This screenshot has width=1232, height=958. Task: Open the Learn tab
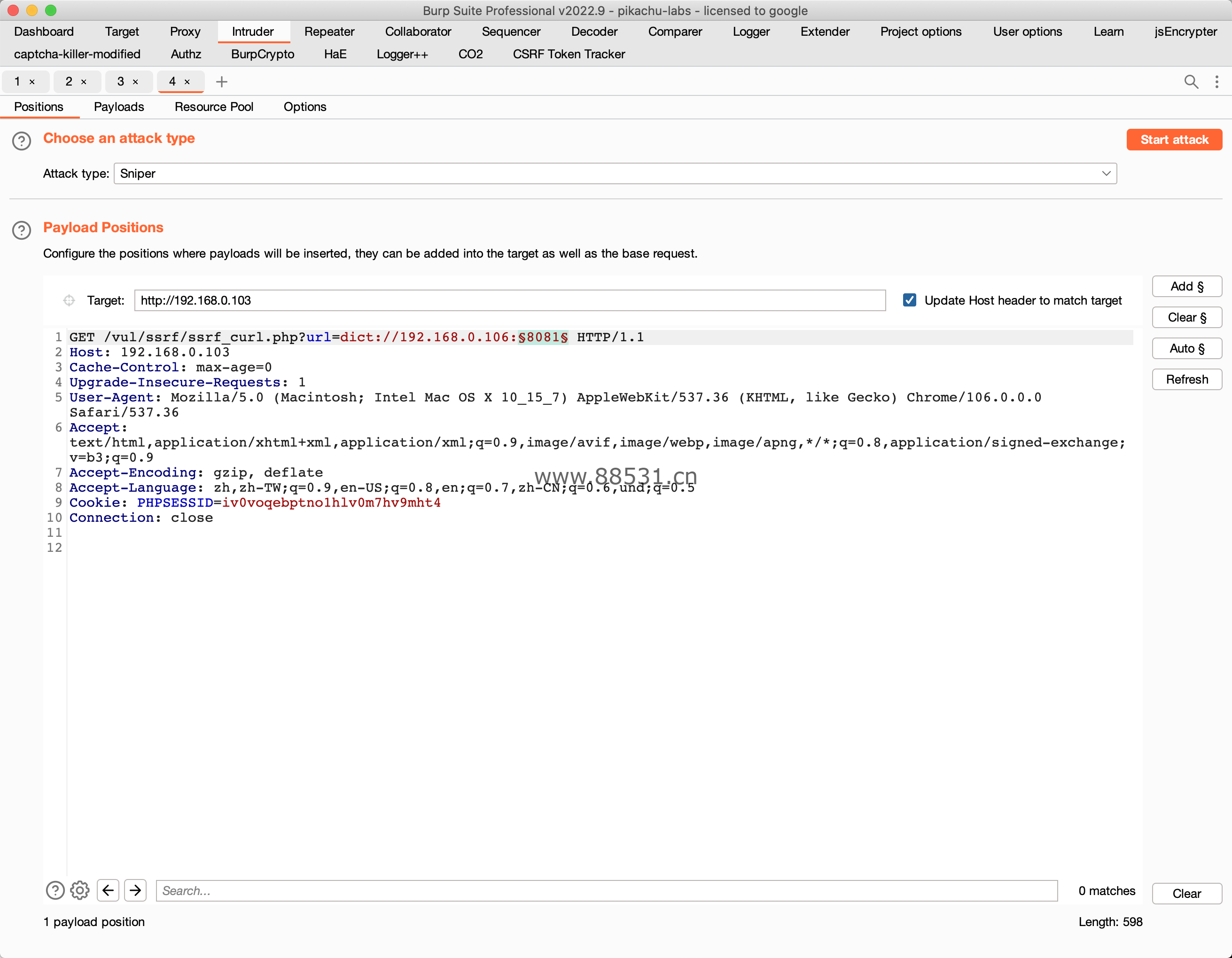tap(1108, 31)
